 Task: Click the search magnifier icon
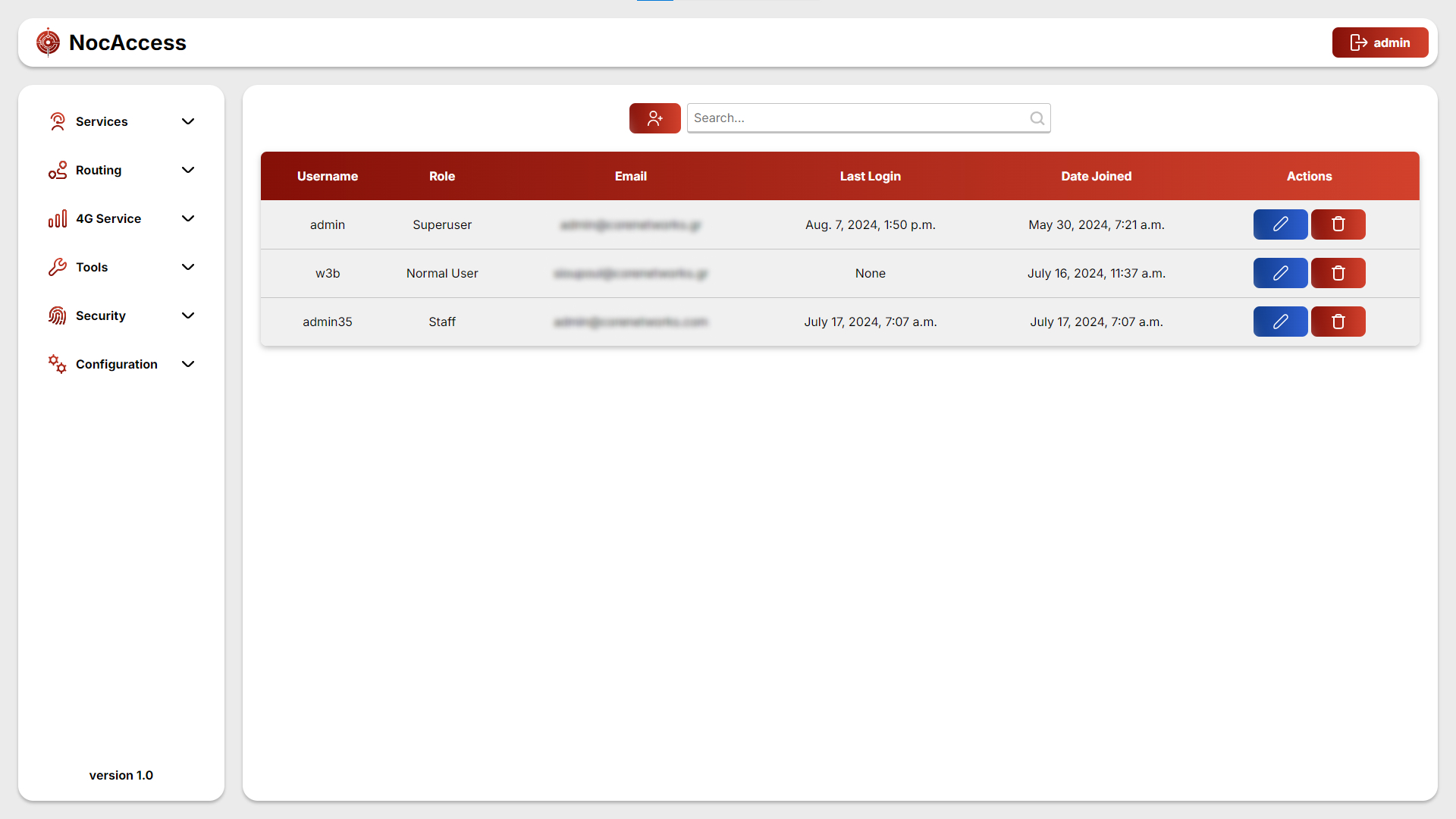[x=1037, y=118]
